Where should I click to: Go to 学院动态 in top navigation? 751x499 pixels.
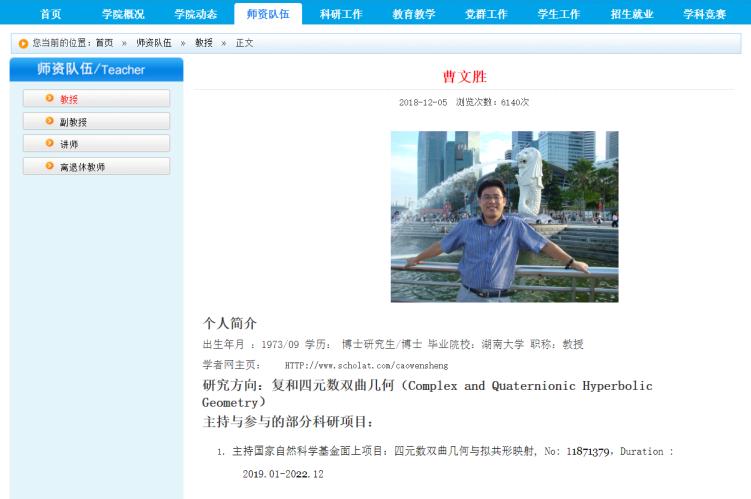coord(195,14)
